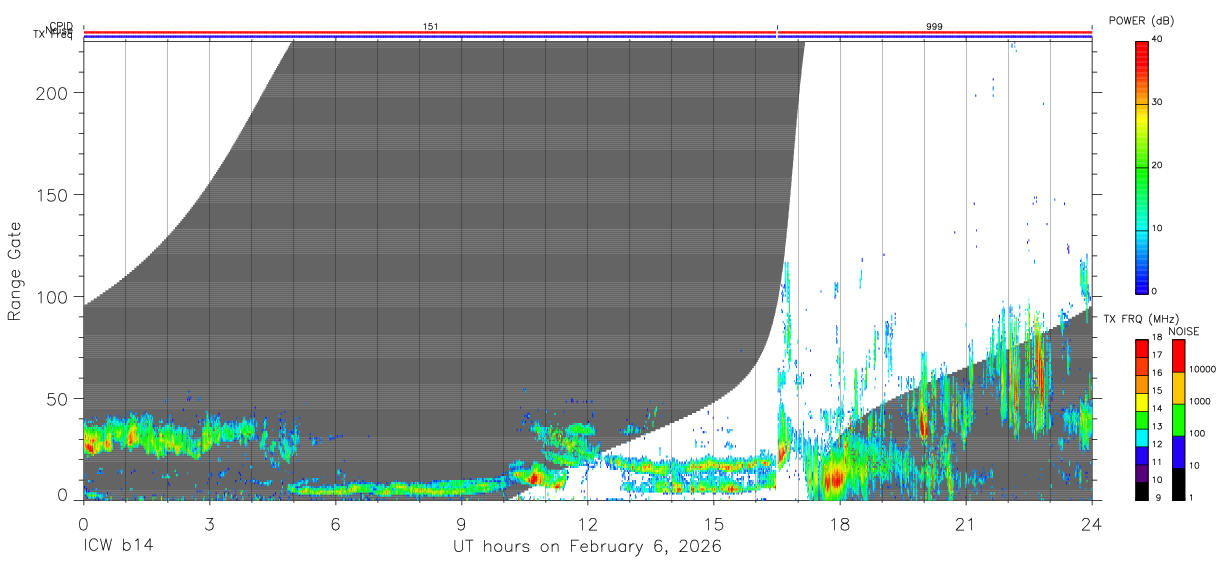Click the POWER (dB) color bar
Screen dimensions: 1228x567
tap(1141, 166)
